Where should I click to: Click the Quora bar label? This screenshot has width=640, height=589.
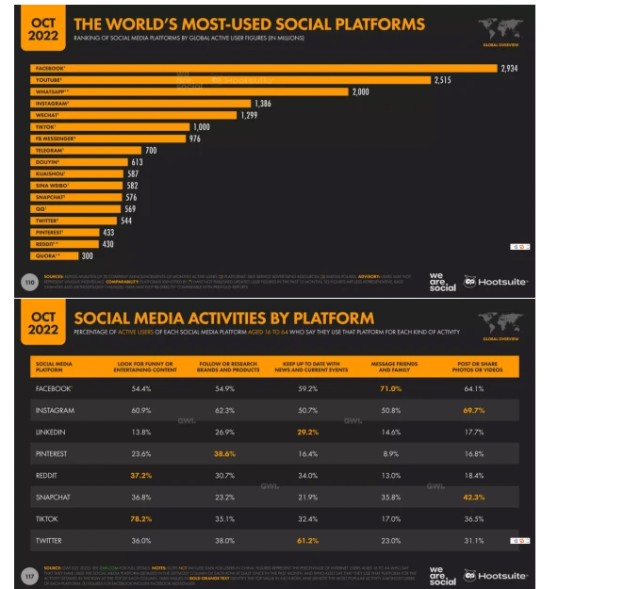(x=47, y=256)
